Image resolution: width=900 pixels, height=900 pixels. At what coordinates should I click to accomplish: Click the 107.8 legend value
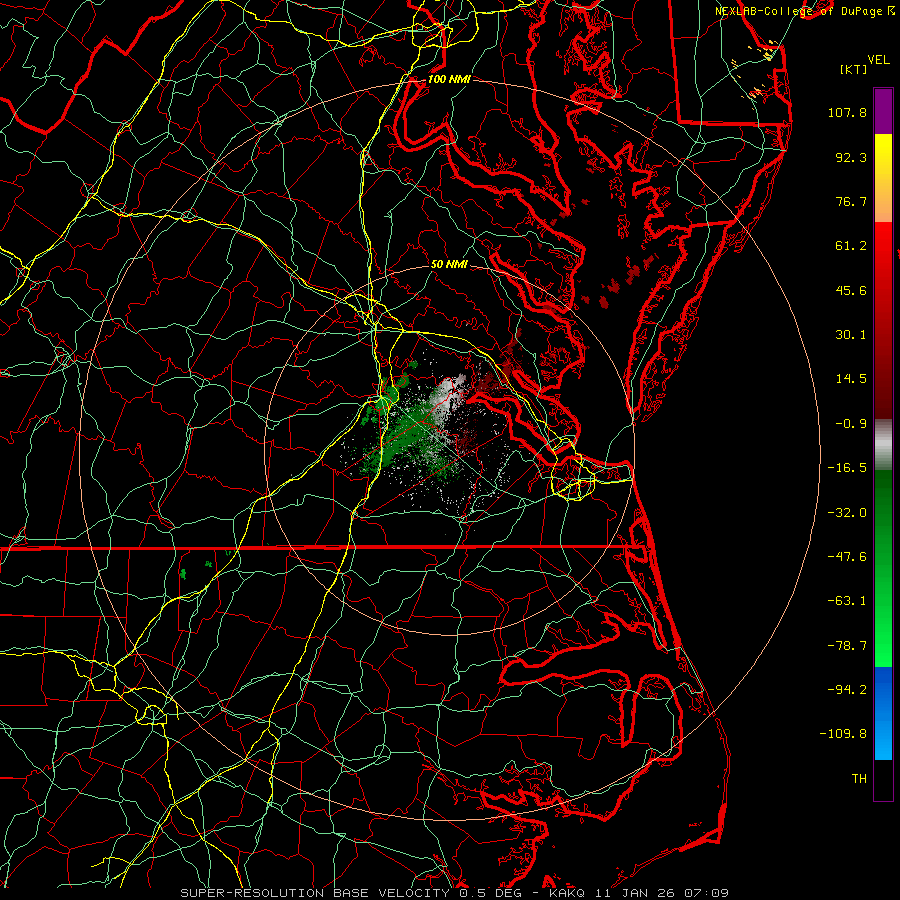[x=847, y=112]
